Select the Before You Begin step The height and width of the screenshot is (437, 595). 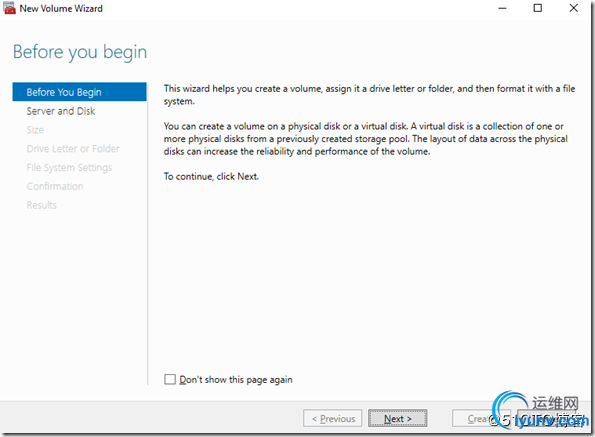79,92
